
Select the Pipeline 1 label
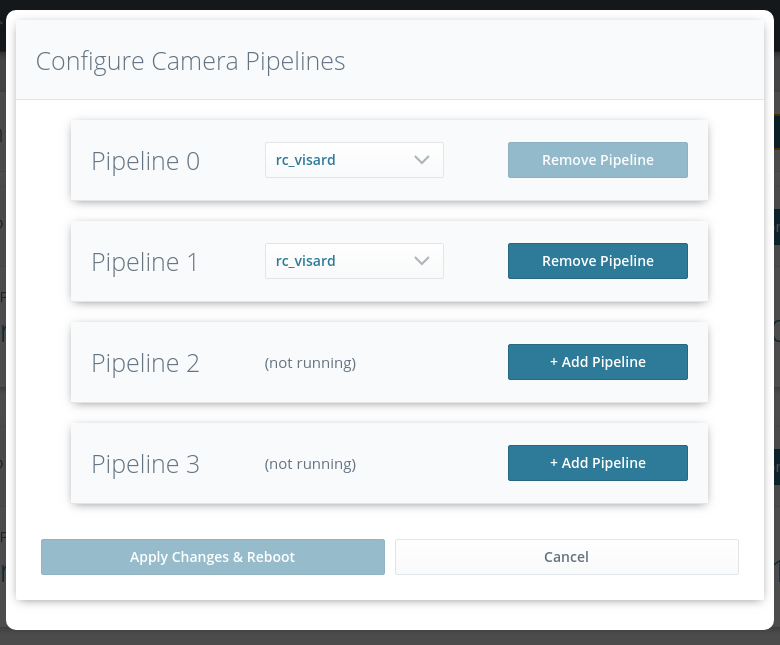(x=145, y=262)
